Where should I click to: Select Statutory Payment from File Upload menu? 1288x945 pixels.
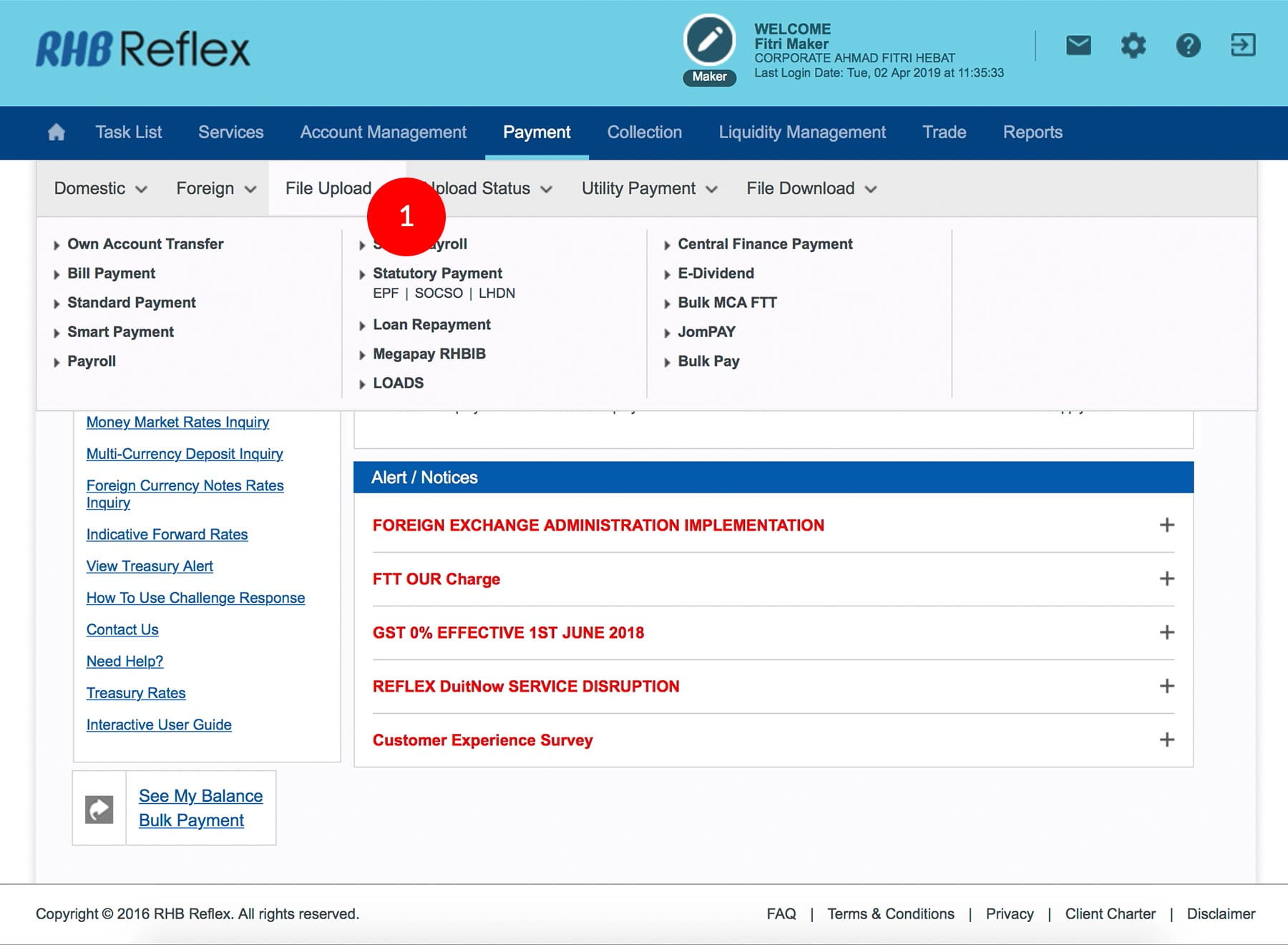(437, 273)
